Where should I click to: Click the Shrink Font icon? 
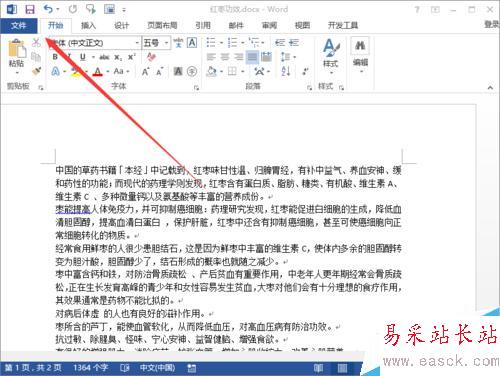click(160, 71)
